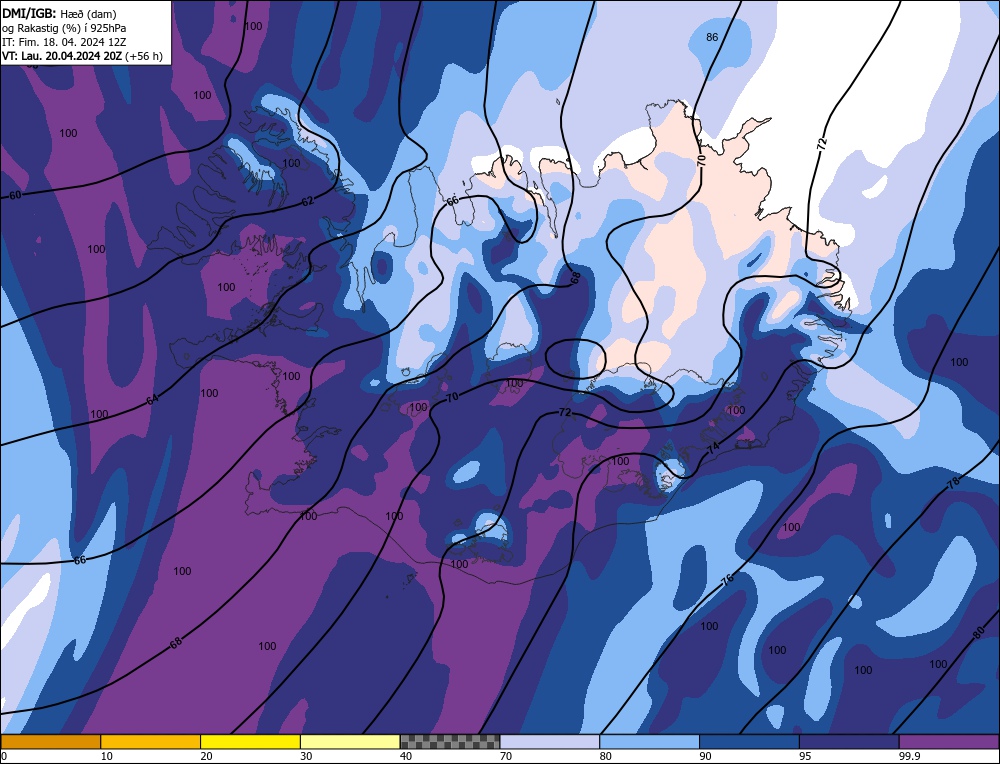Click the '20' colorbar tick label

point(206,756)
